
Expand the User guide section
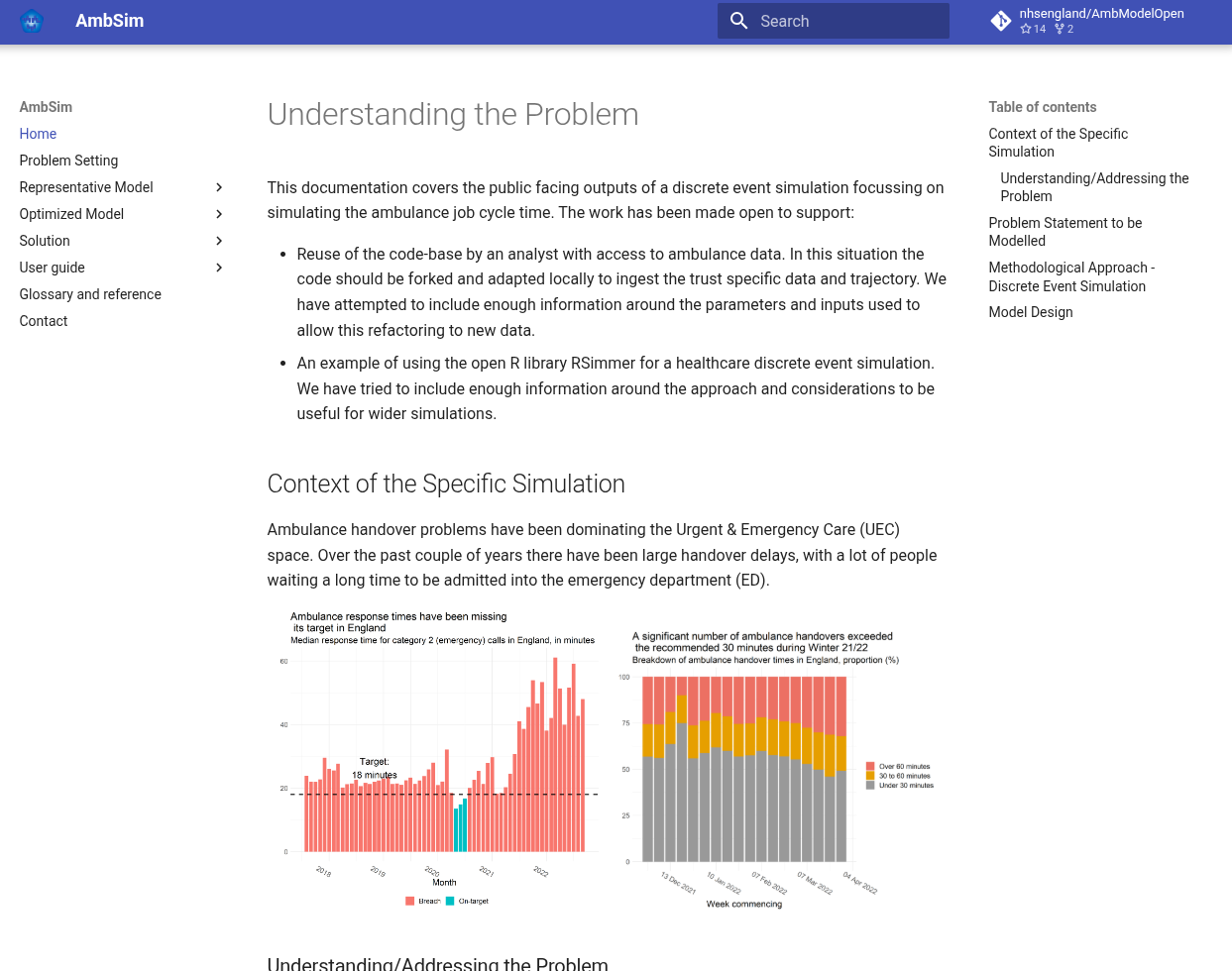tap(219, 268)
